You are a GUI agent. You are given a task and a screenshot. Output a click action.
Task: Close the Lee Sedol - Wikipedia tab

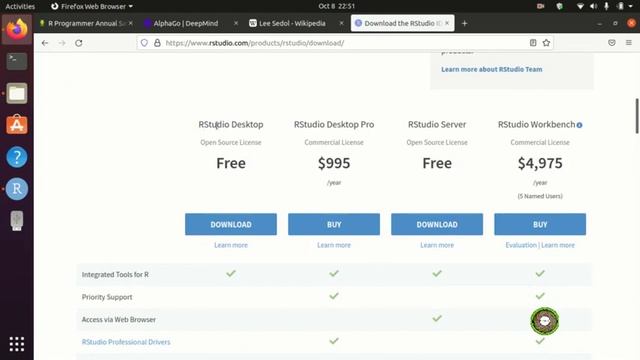(x=342, y=24)
